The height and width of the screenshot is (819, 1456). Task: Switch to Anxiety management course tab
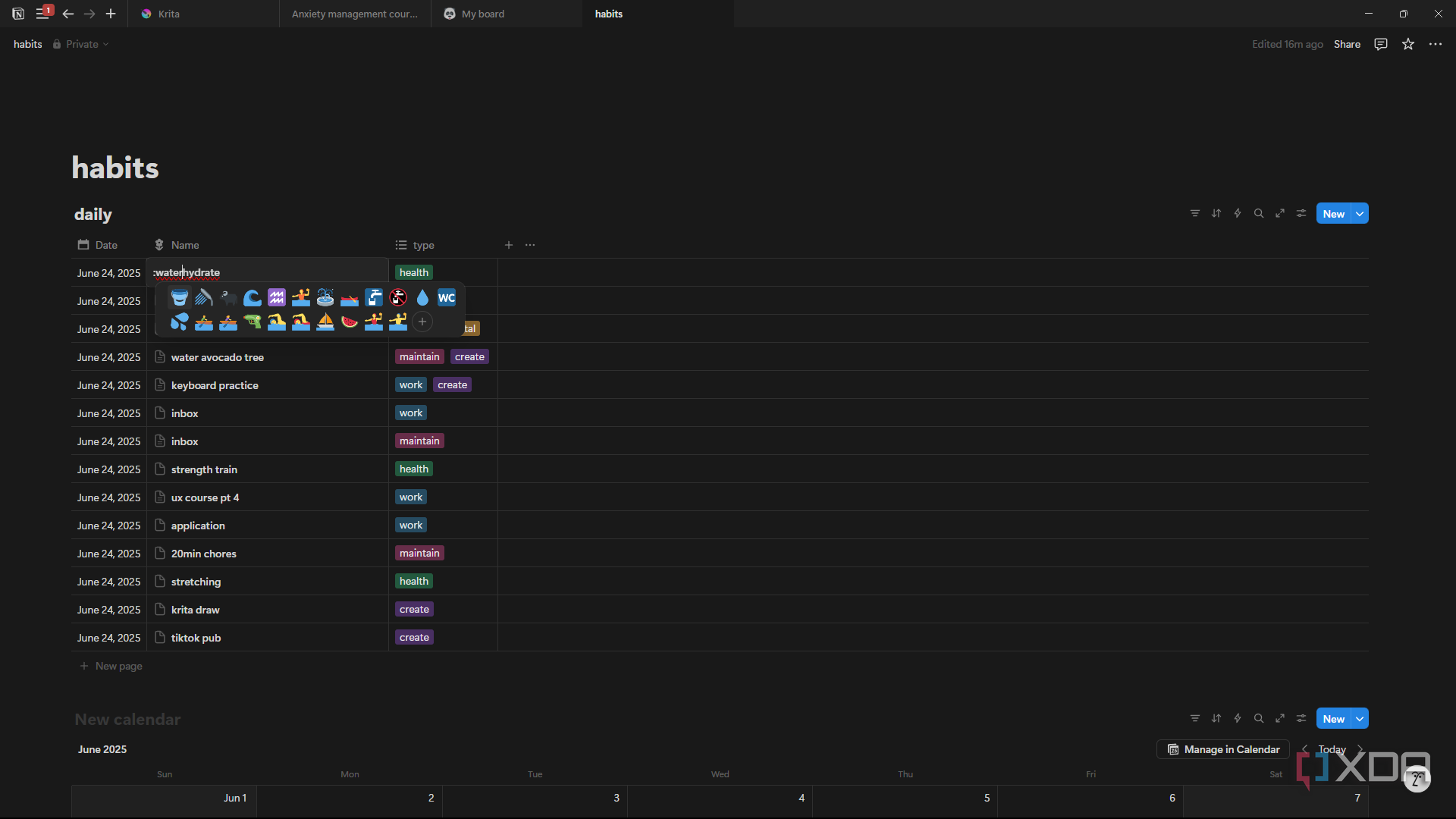point(355,14)
